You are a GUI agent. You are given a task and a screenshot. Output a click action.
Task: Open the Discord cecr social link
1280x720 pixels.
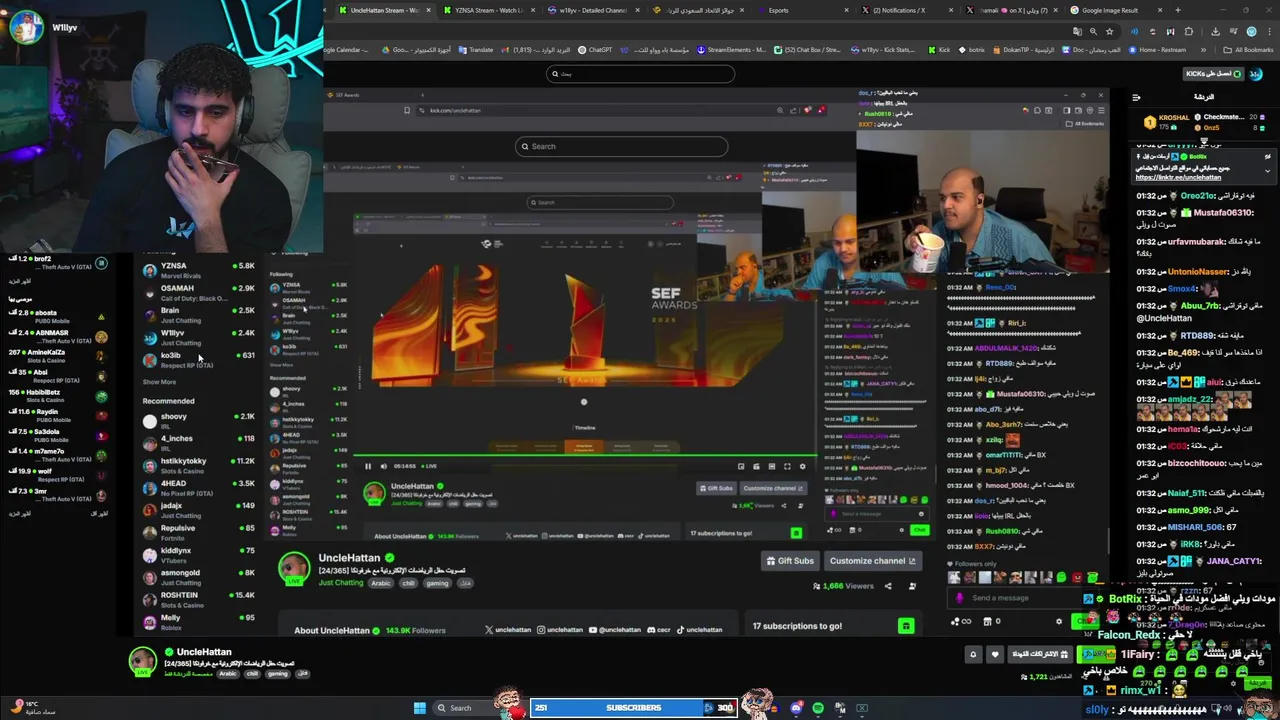(658, 630)
